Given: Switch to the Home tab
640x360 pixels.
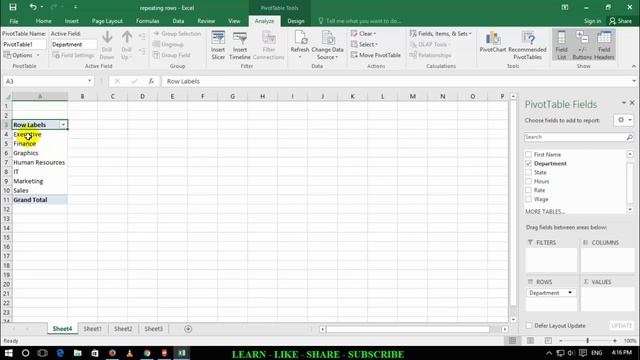Looking at the screenshot, I should (x=44, y=21).
